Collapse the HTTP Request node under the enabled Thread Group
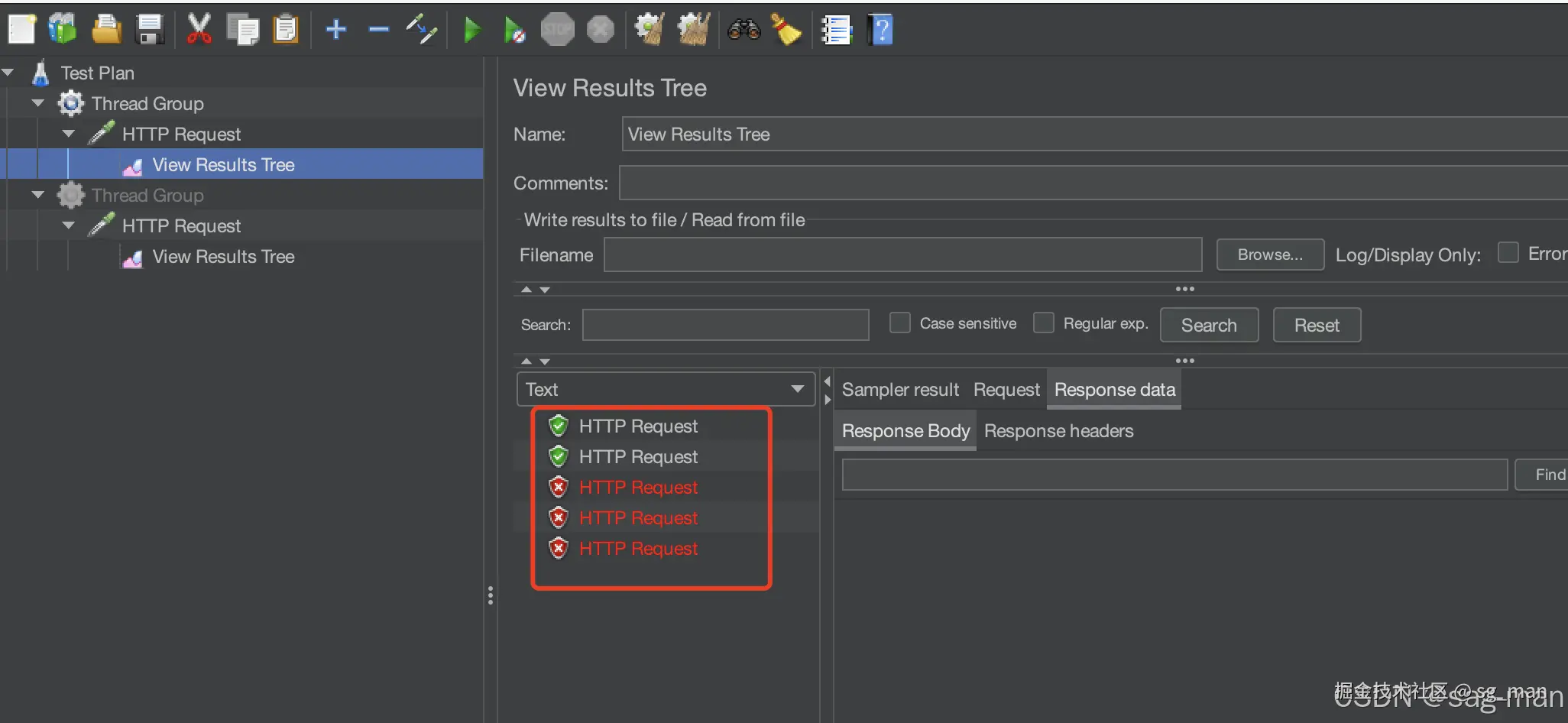 [69, 134]
